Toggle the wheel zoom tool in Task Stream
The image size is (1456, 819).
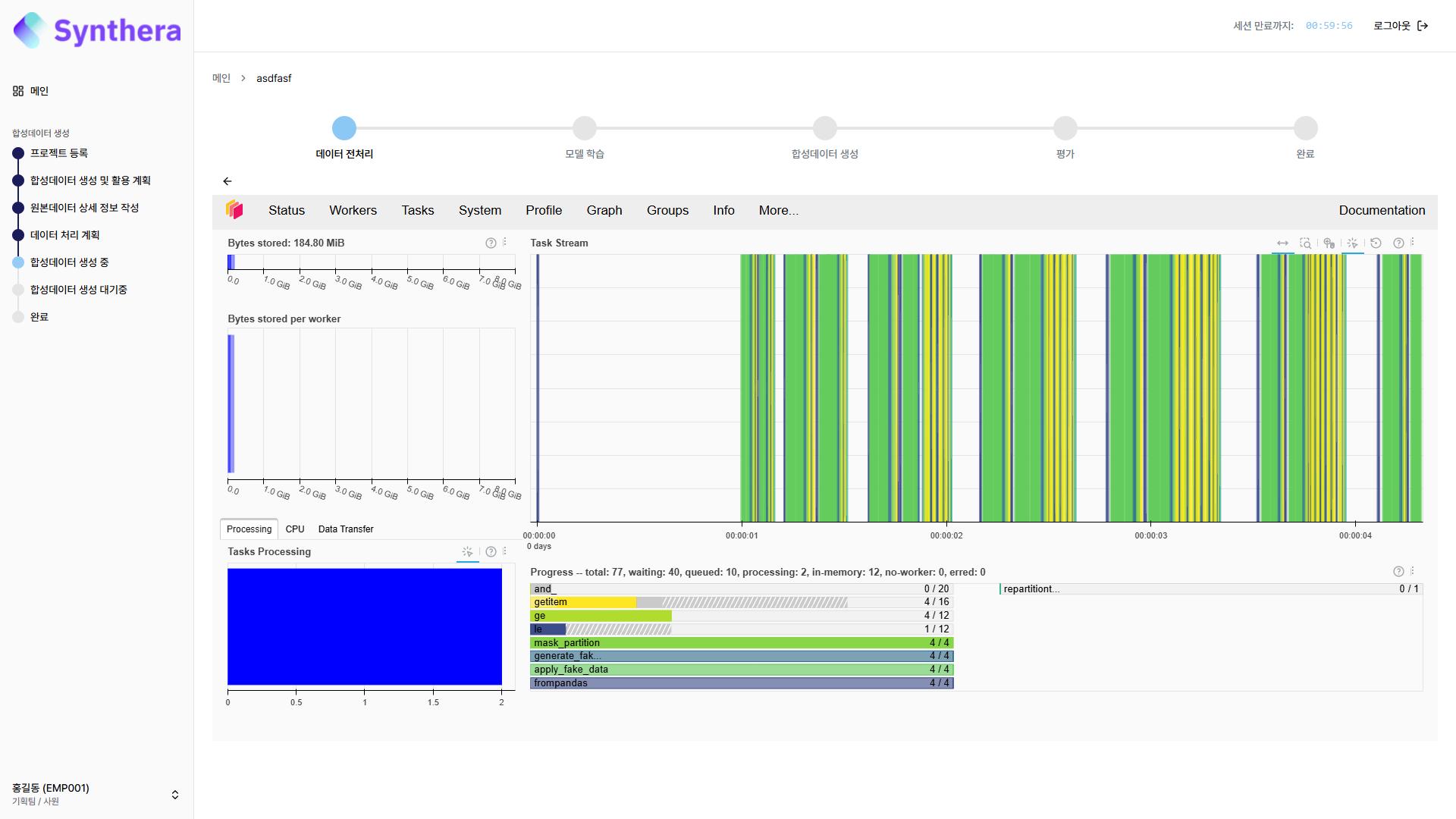pos(1329,243)
